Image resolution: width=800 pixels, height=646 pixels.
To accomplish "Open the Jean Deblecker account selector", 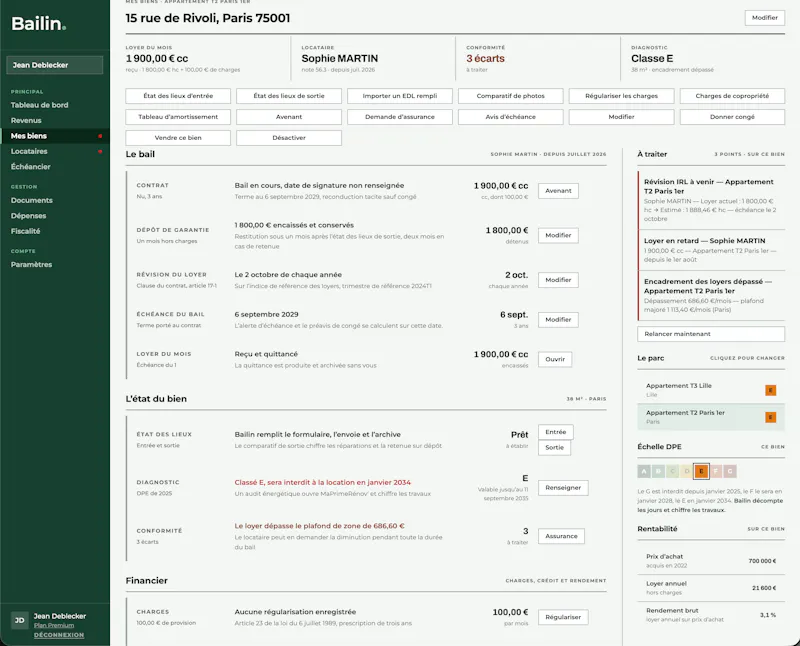I will tap(55, 65).
